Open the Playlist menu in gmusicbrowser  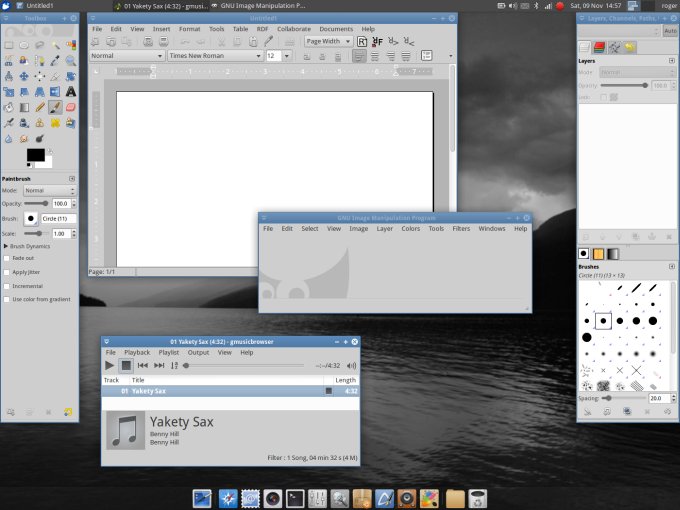(x=168, y=352)
